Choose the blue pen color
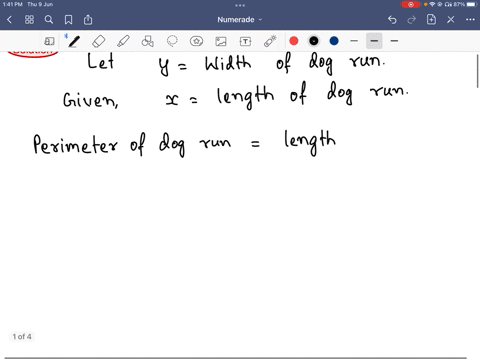This screenshot has width=480, height=360. 334,41
